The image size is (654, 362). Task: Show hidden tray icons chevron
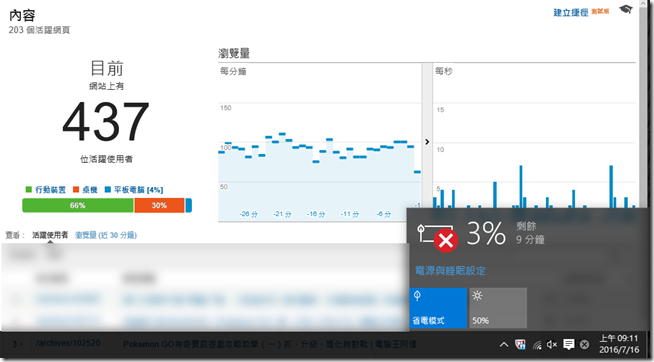[x=504, y=344]
